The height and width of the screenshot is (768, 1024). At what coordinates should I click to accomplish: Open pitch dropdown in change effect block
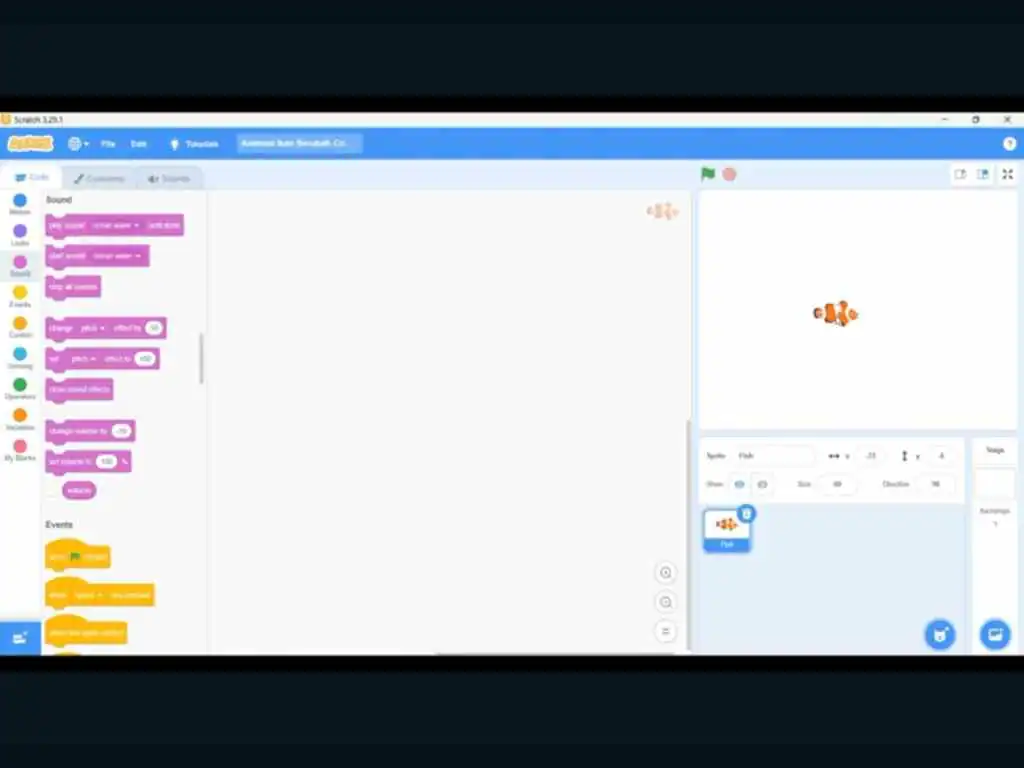pos(92,328)
